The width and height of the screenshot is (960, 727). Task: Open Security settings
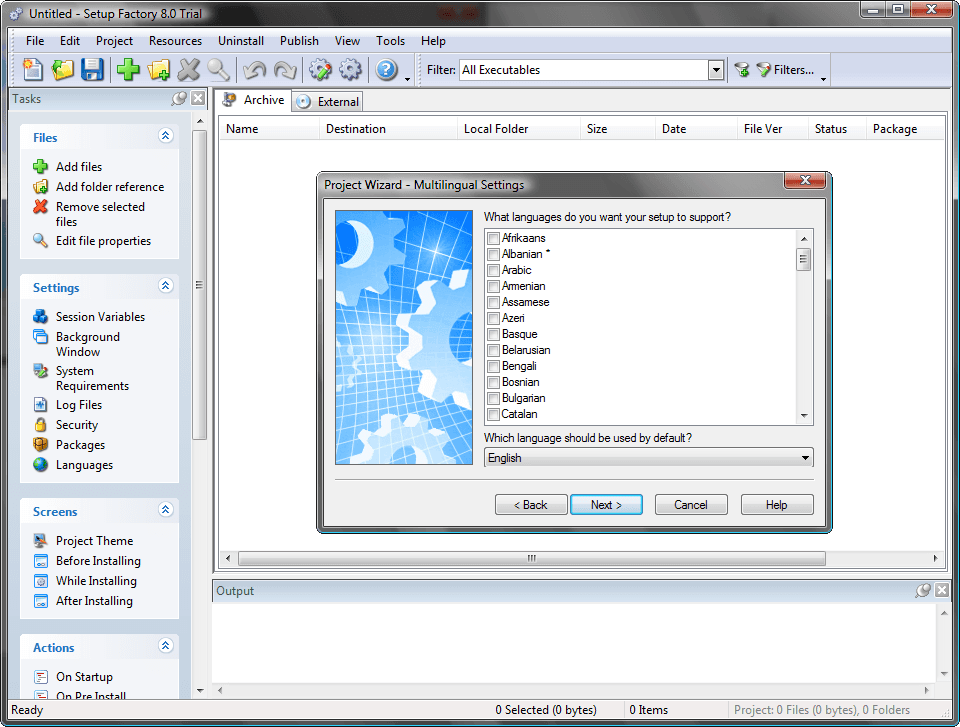click(x=77, y=425)
